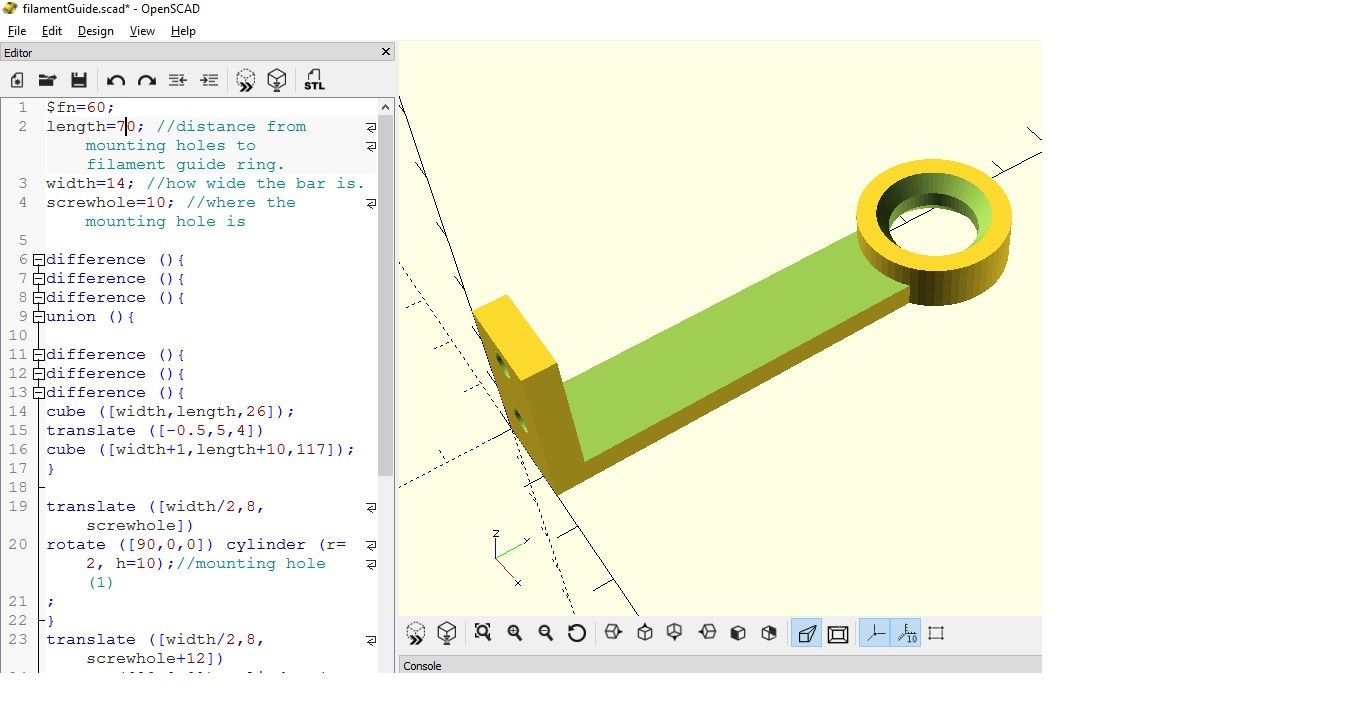Image resolution: width=1366 pixels, height=728 pixels.
Task: Click the "filament guide ring." comment text
Action: coord(186,165)
